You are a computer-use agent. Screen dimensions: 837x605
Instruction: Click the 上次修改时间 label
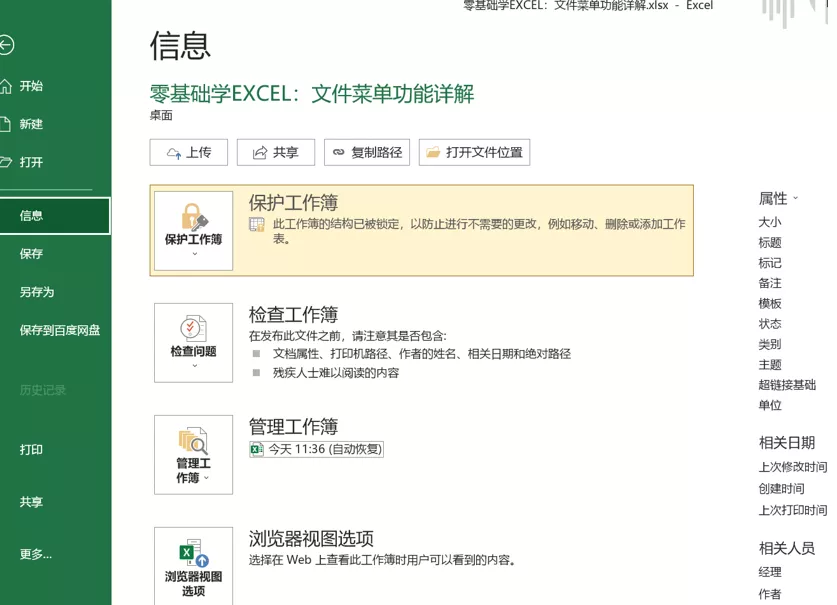[x=793, y=467]
